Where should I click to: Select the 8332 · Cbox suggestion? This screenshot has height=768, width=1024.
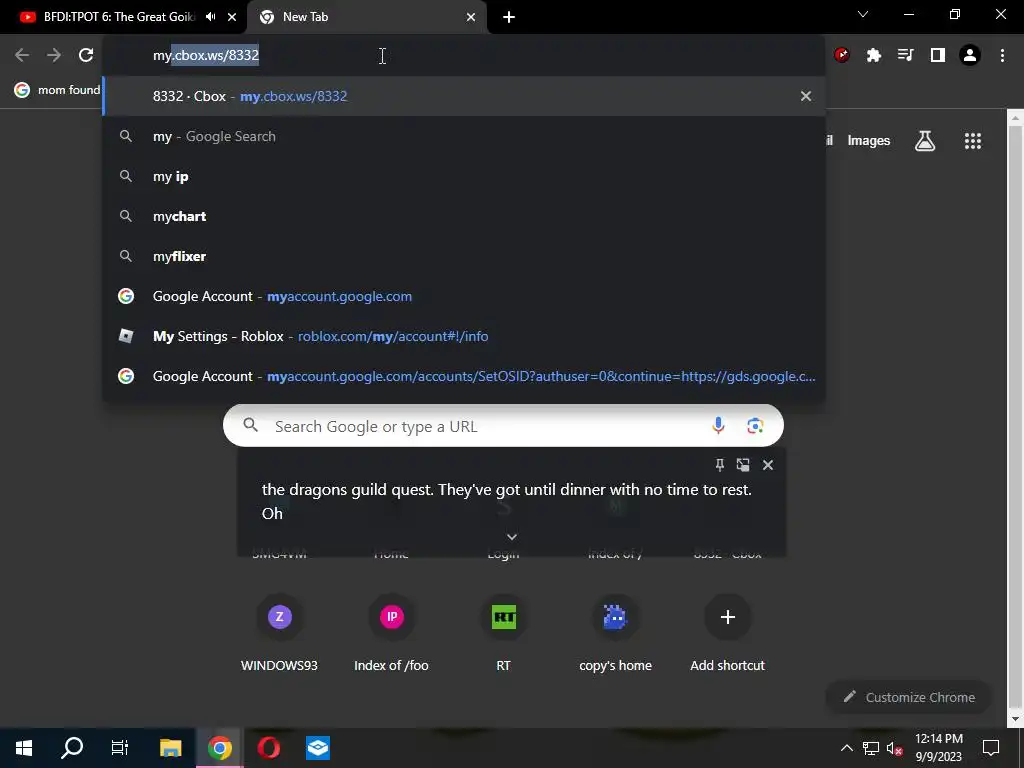pos(464,96)
